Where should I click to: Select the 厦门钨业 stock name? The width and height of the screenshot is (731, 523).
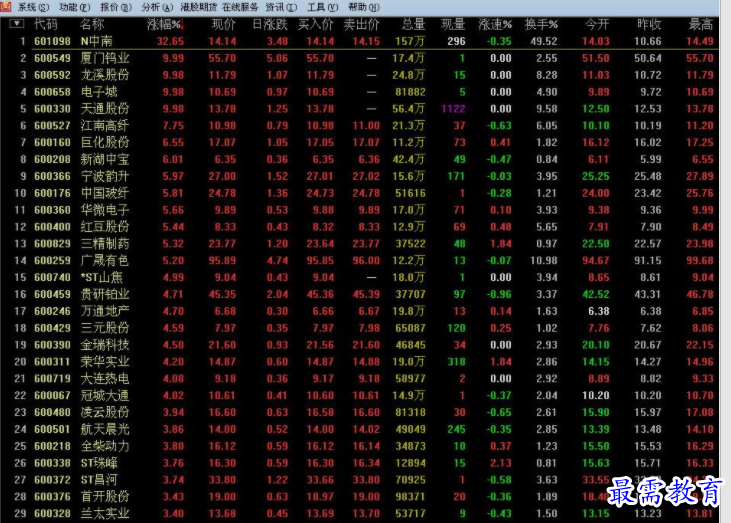coord(105,58)
